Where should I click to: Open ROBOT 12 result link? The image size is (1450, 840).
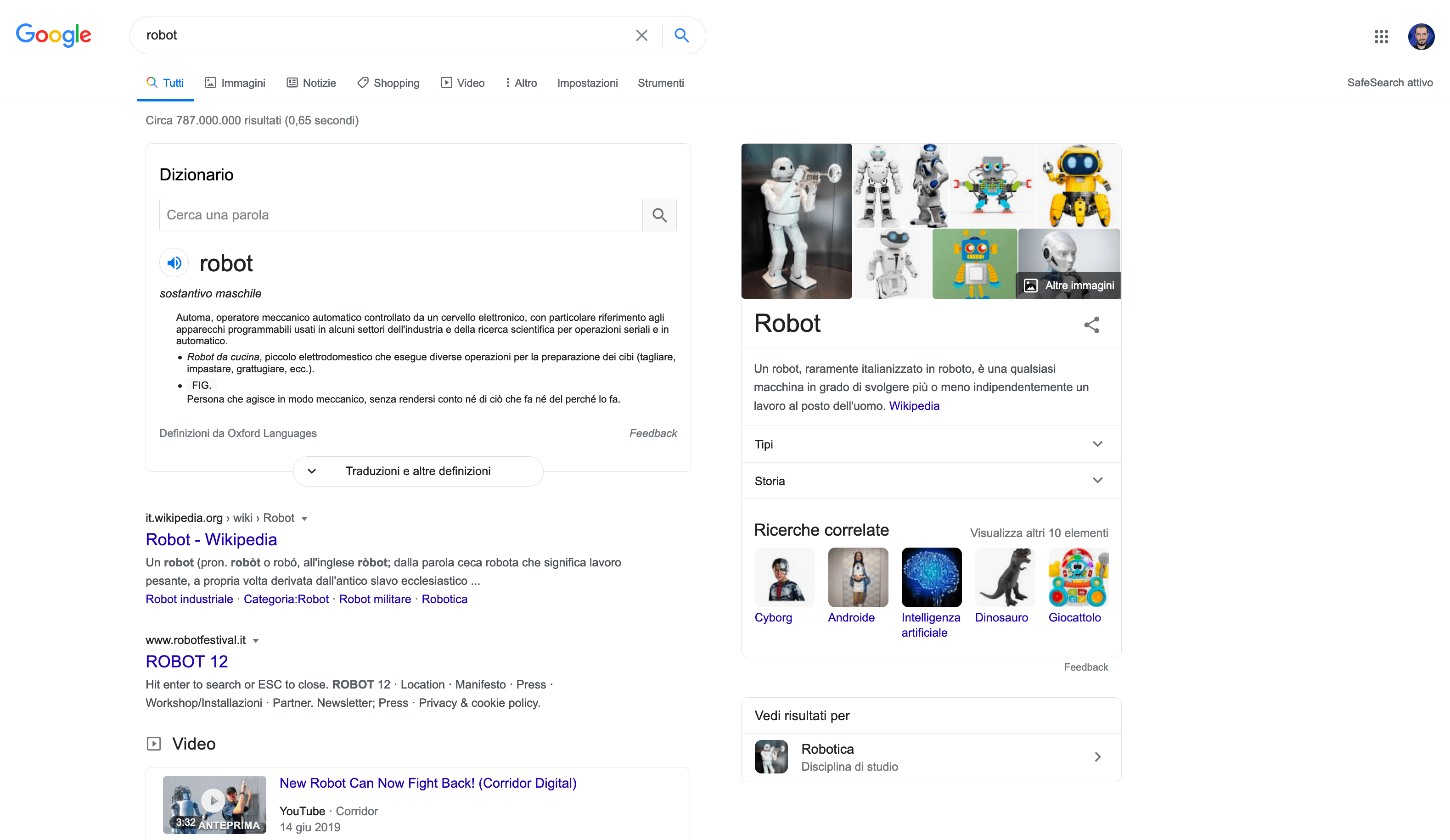[186, 661]
